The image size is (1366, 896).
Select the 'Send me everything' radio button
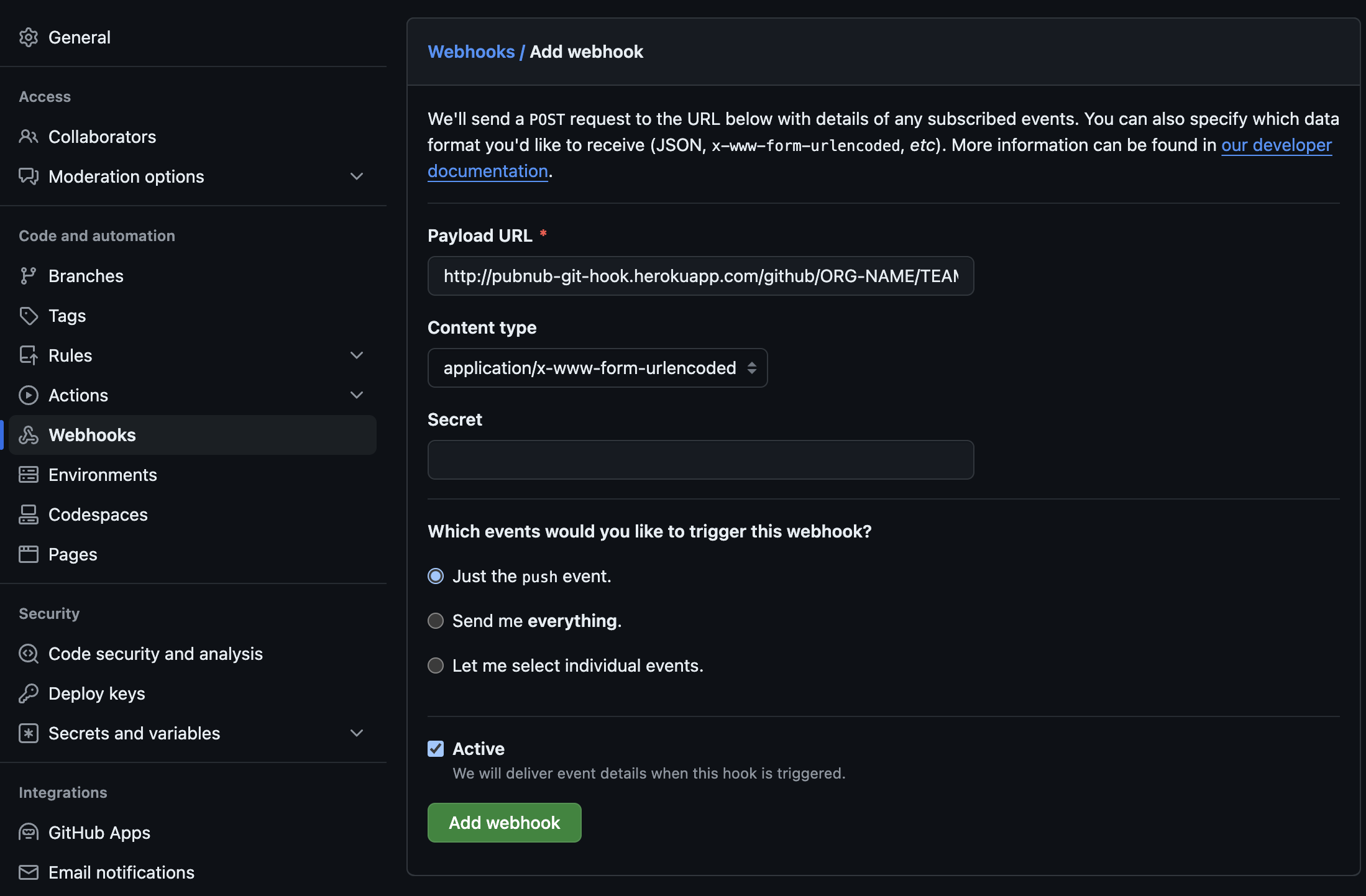pos(436,621)
